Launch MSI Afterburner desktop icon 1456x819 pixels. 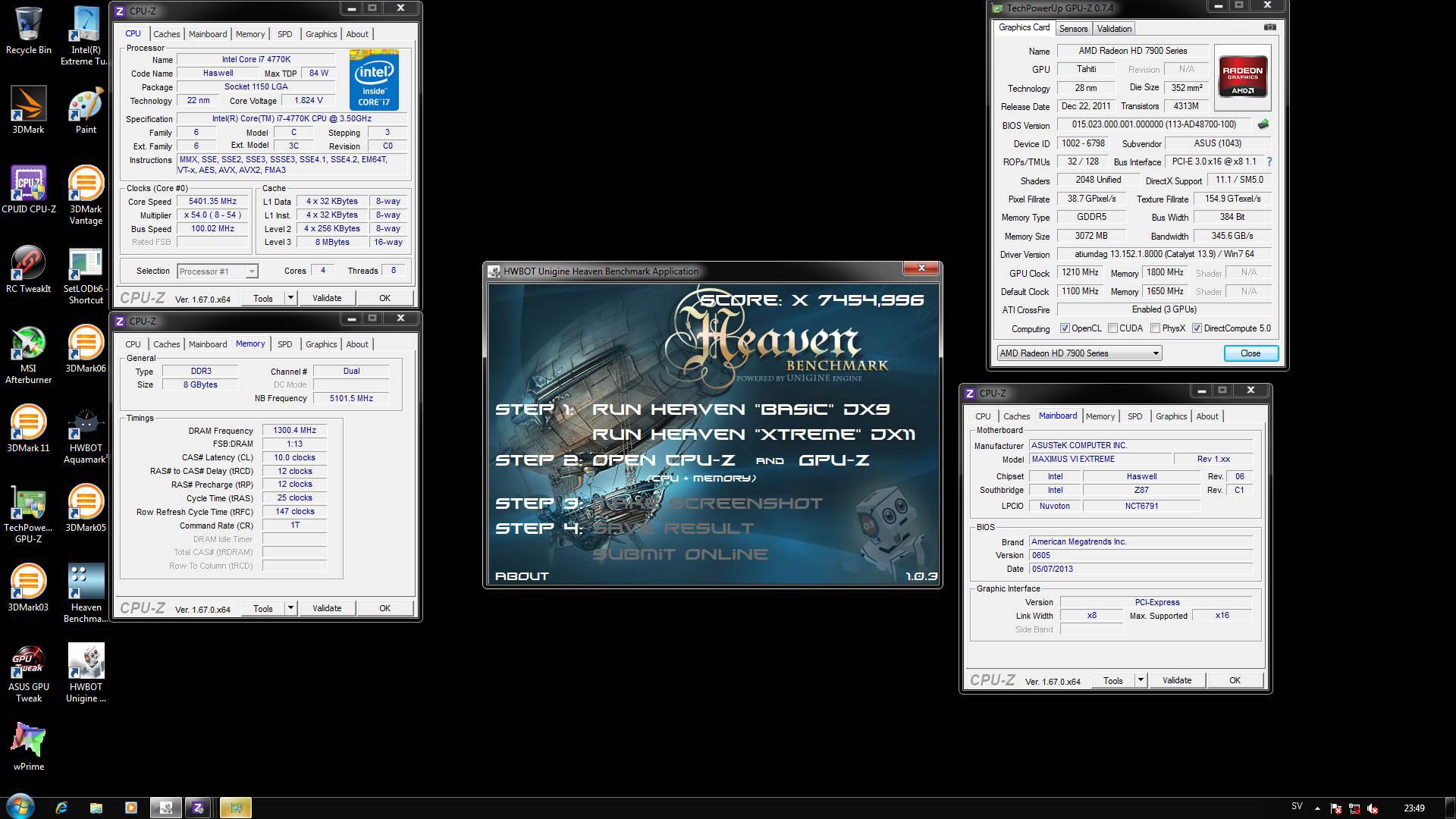click(29, 354)
